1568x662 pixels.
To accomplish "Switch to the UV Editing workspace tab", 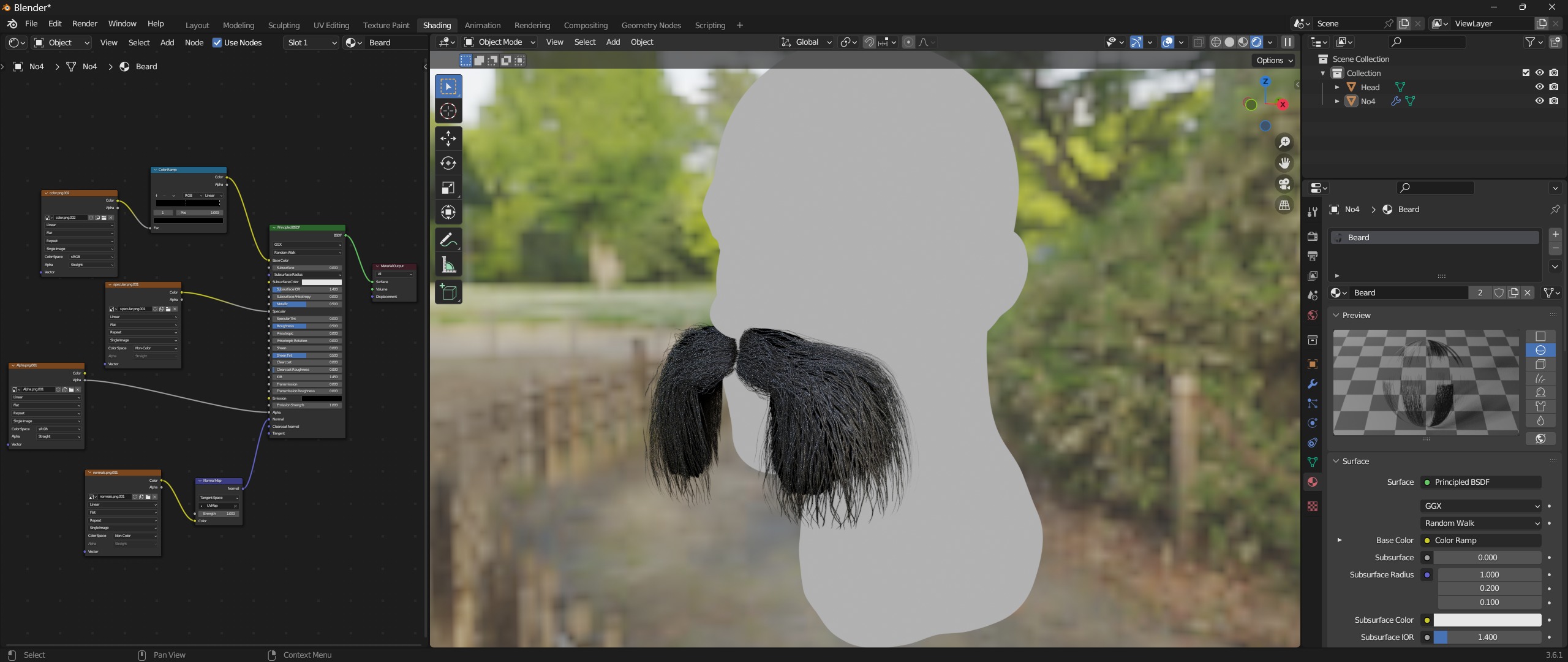I will [x=331, y=25].
